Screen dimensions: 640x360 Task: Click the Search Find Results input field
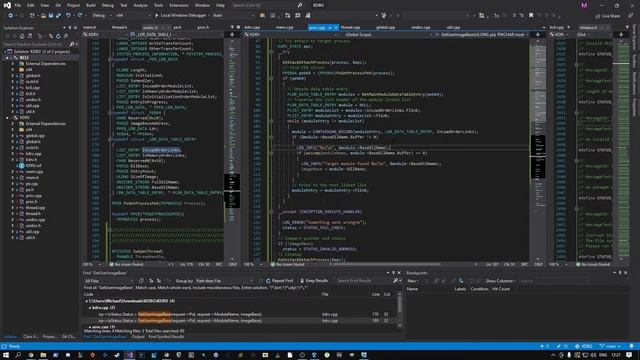pos(363,281)
